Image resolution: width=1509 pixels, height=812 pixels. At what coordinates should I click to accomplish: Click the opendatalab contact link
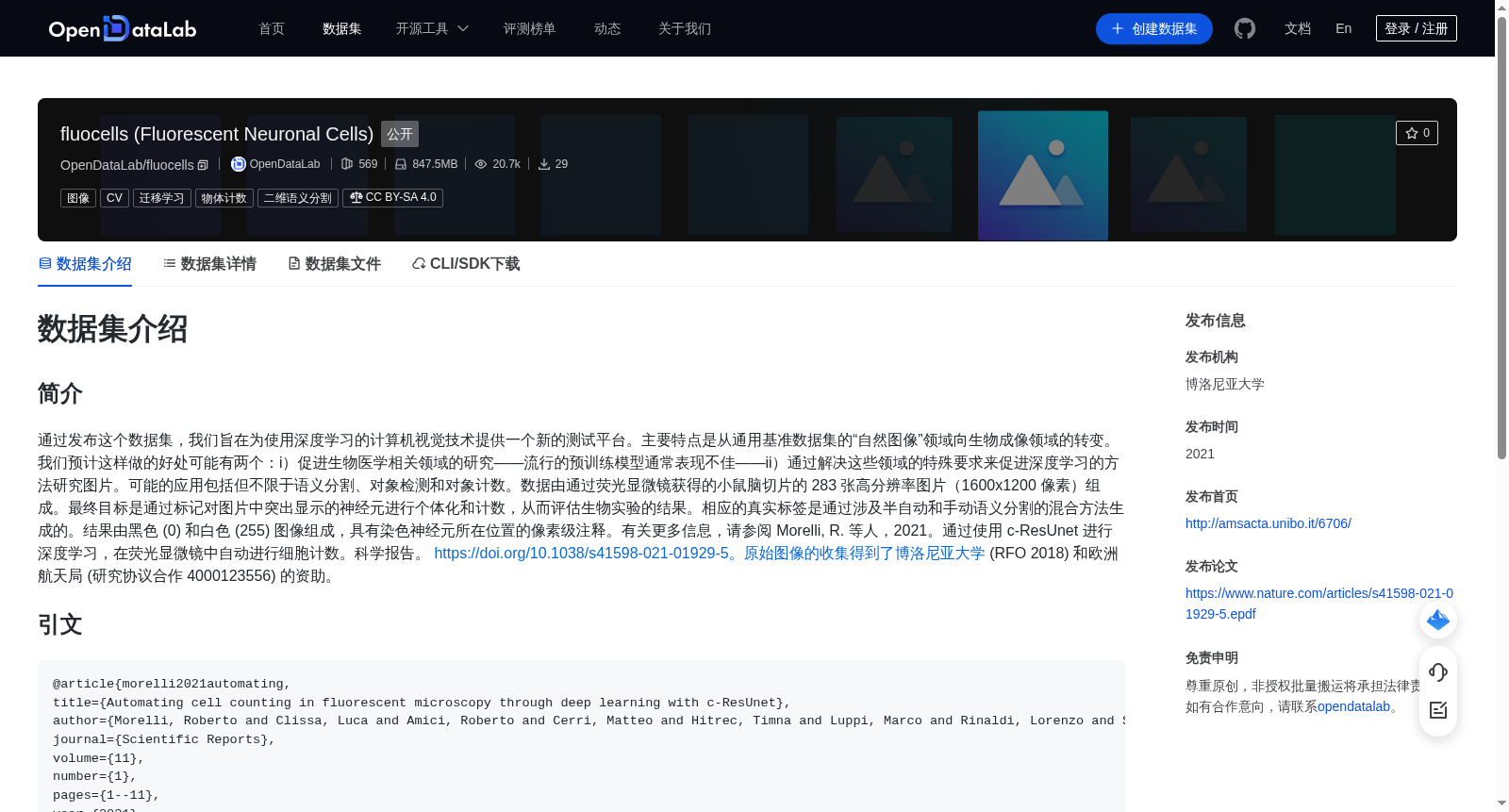[1353, 706]
